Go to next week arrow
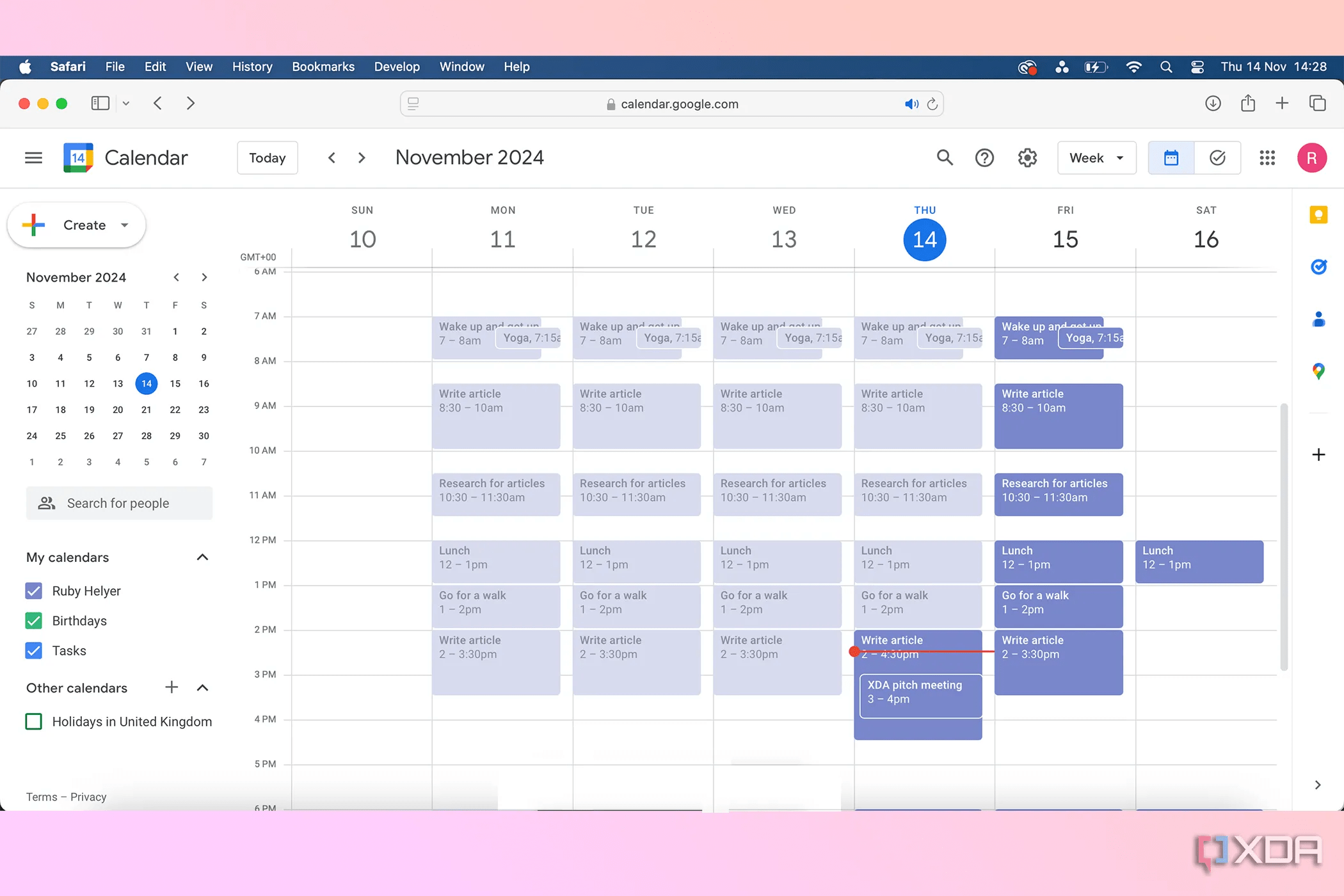This screenshot has width=1344, height=896. (x=362, y=157)
